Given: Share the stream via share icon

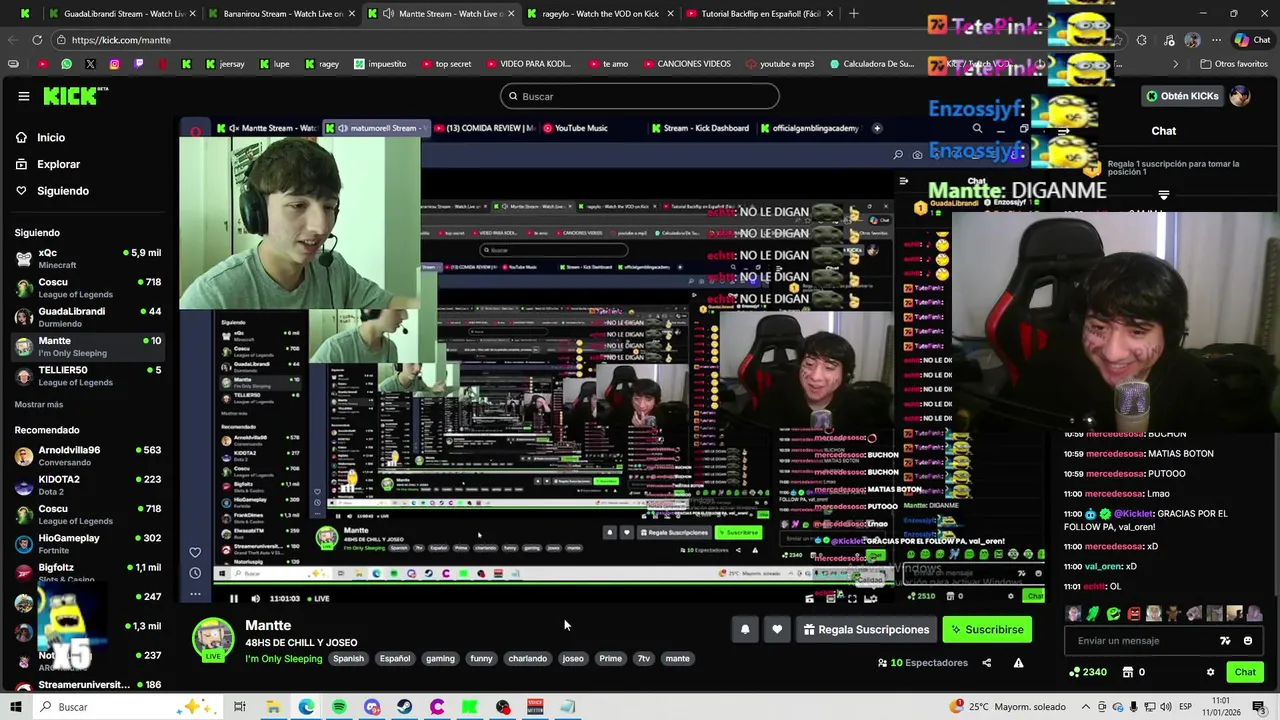Looking at the screenshot, I should coord(986,662).
